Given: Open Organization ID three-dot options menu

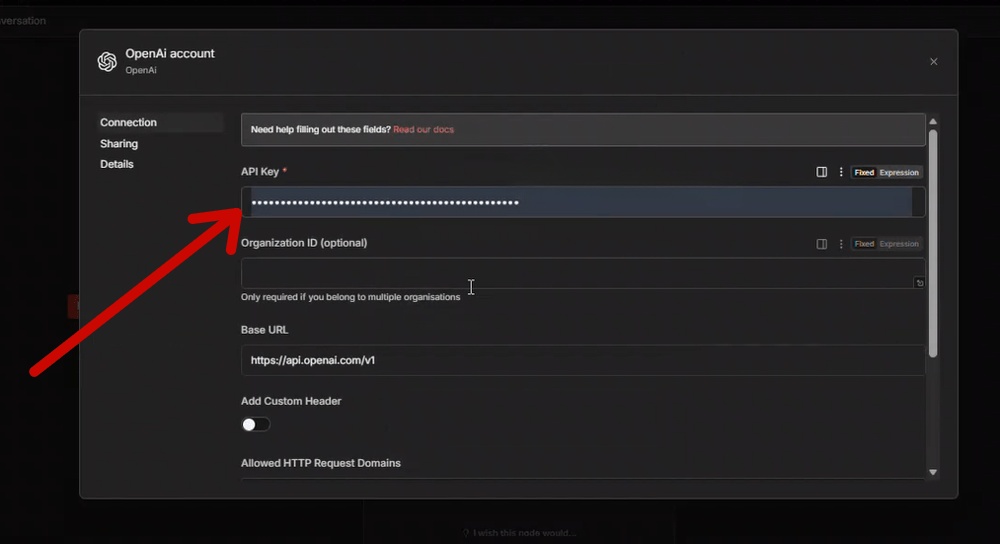Looking at the screenshot, I should pyautogui.click(x=841, y=244).
